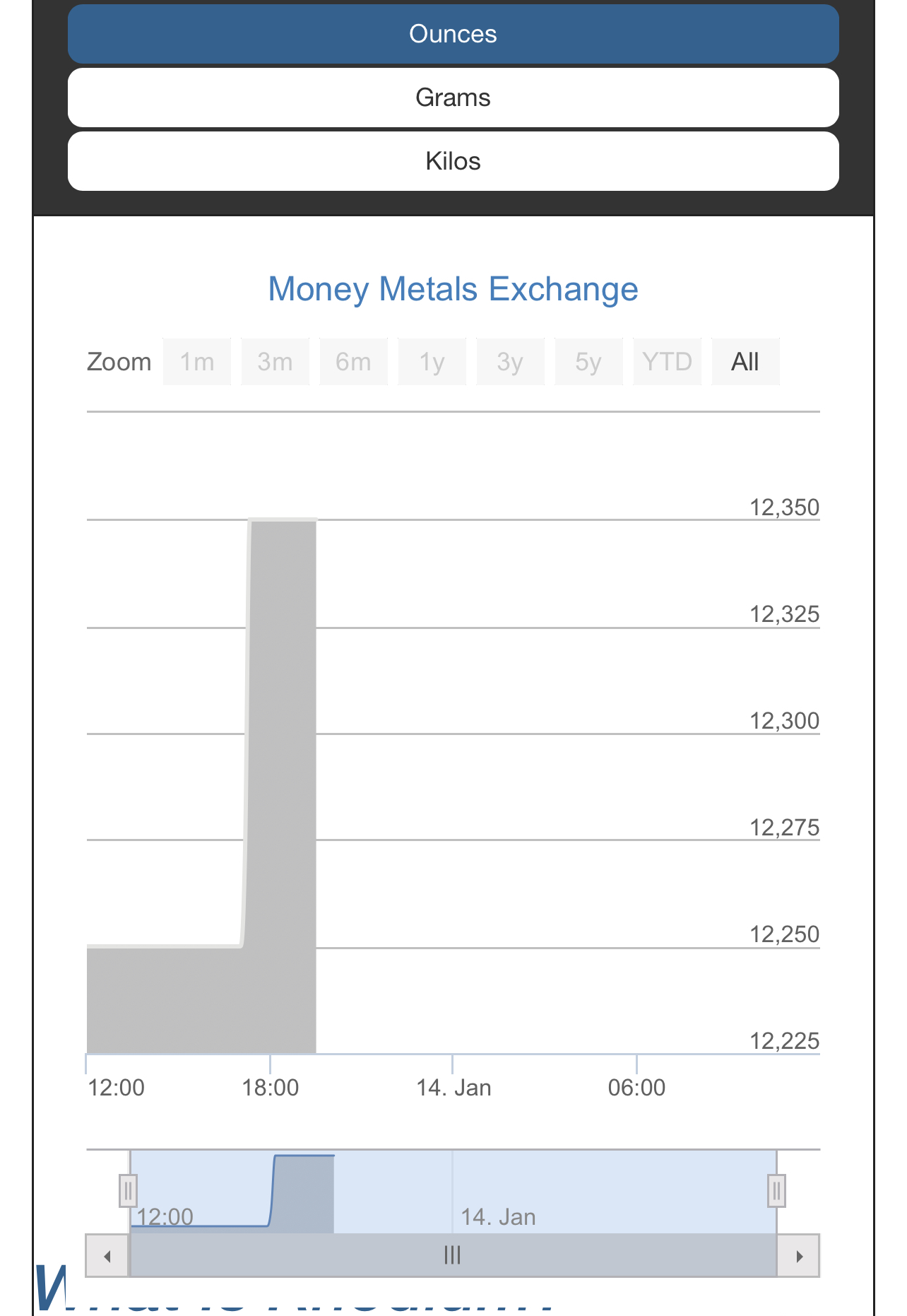
Task: Zoom chart to 5y range
Action: (589, 362)
